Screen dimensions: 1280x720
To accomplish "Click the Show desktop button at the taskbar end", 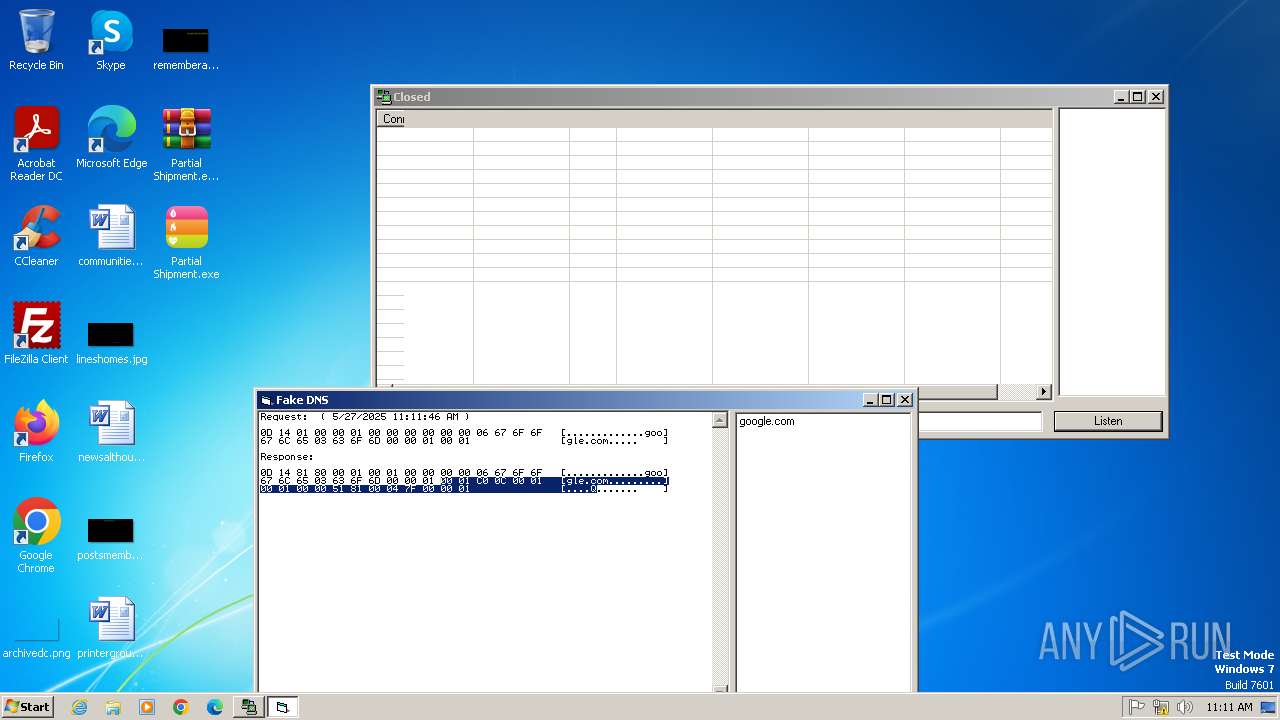I will pos(1268,707).
